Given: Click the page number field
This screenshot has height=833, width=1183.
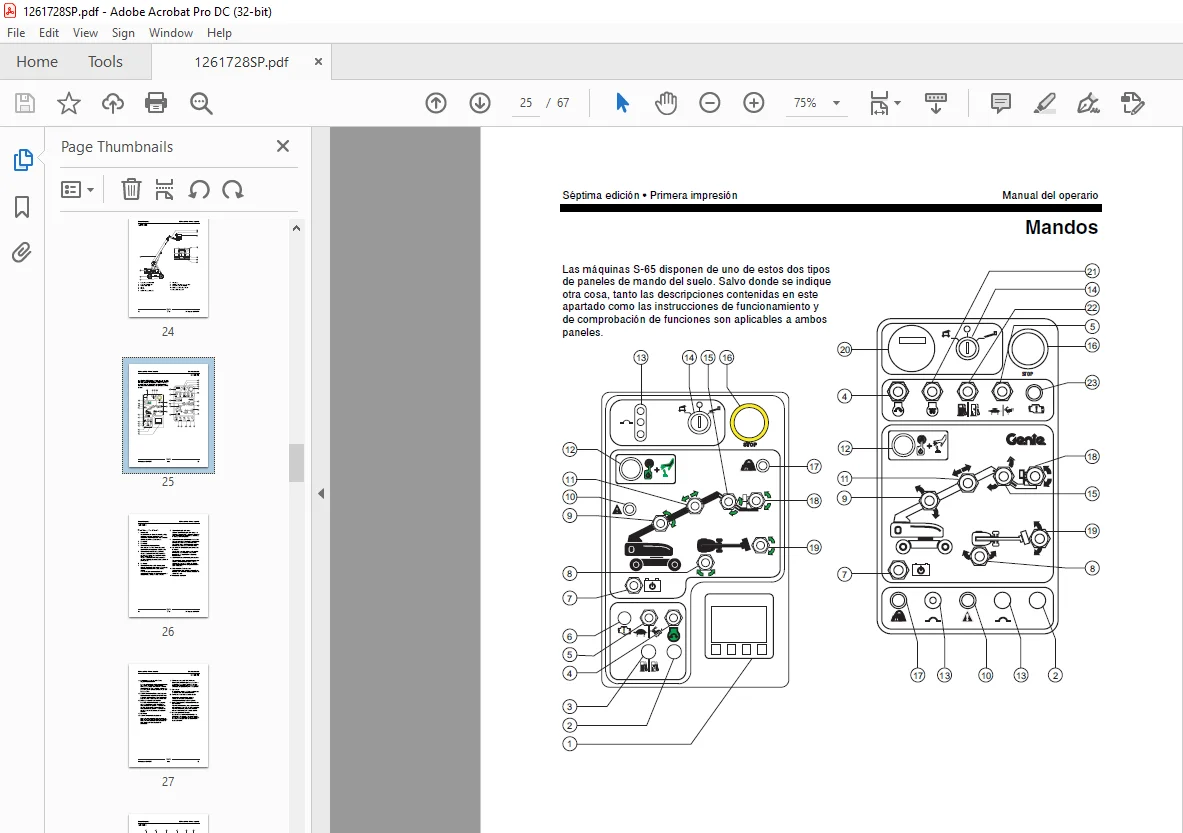Looking at the screenshot, I should (526, 103).
